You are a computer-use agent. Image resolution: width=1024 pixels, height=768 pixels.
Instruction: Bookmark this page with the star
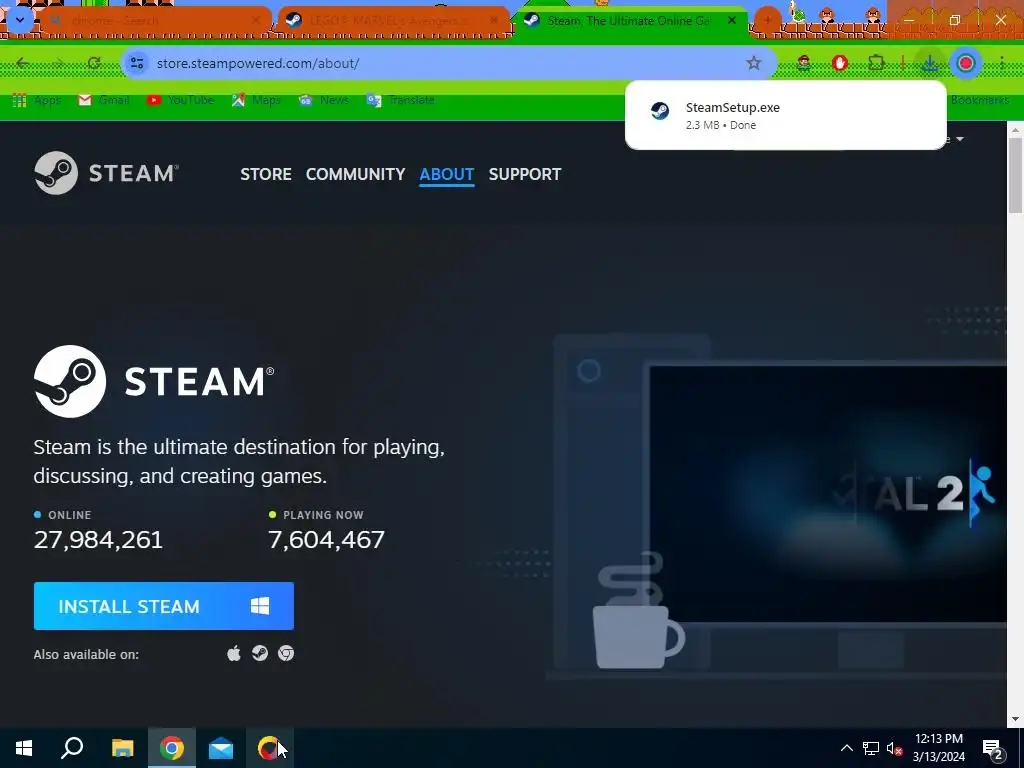[x=754, y=63]
